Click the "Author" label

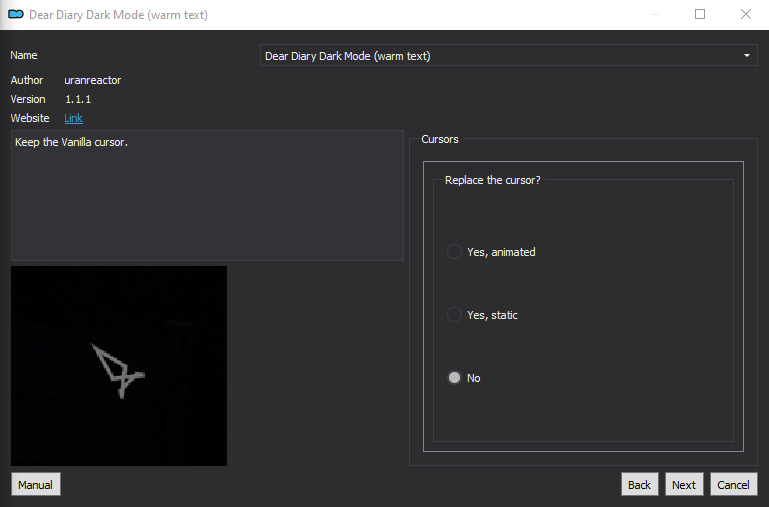pyautogui.click(x=27, y=80)
